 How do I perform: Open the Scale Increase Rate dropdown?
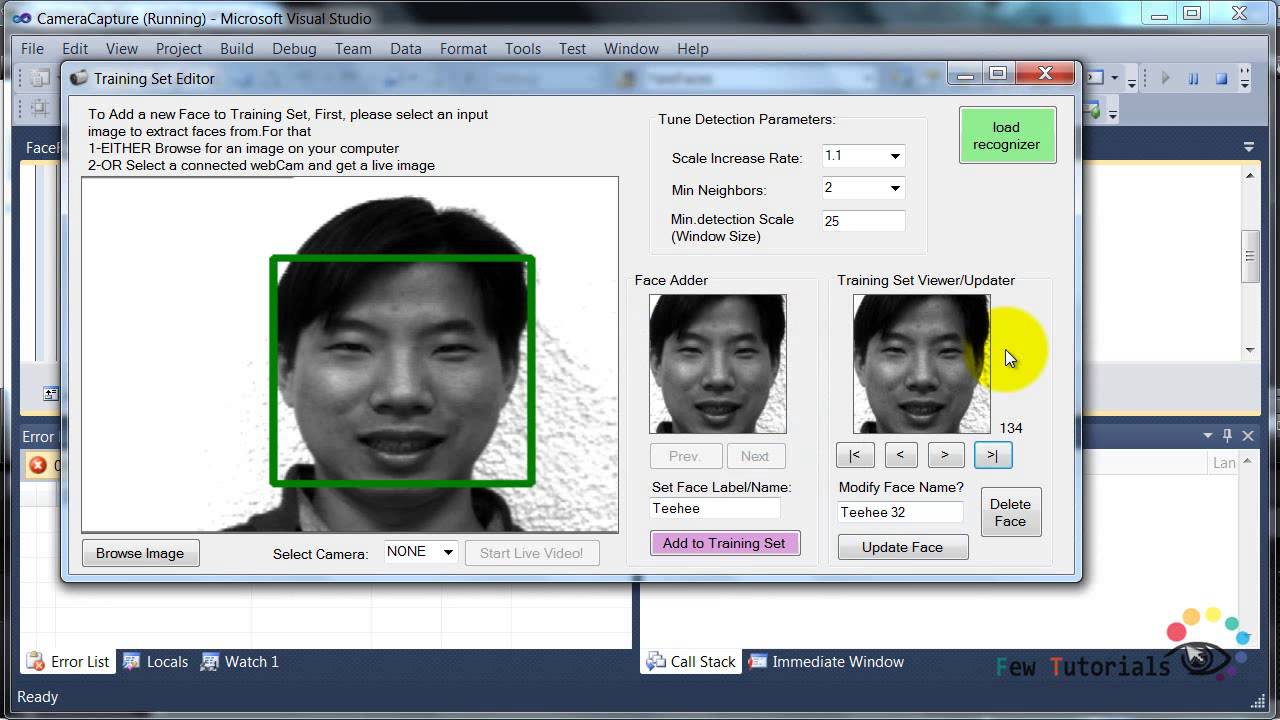tap(895, 156)
